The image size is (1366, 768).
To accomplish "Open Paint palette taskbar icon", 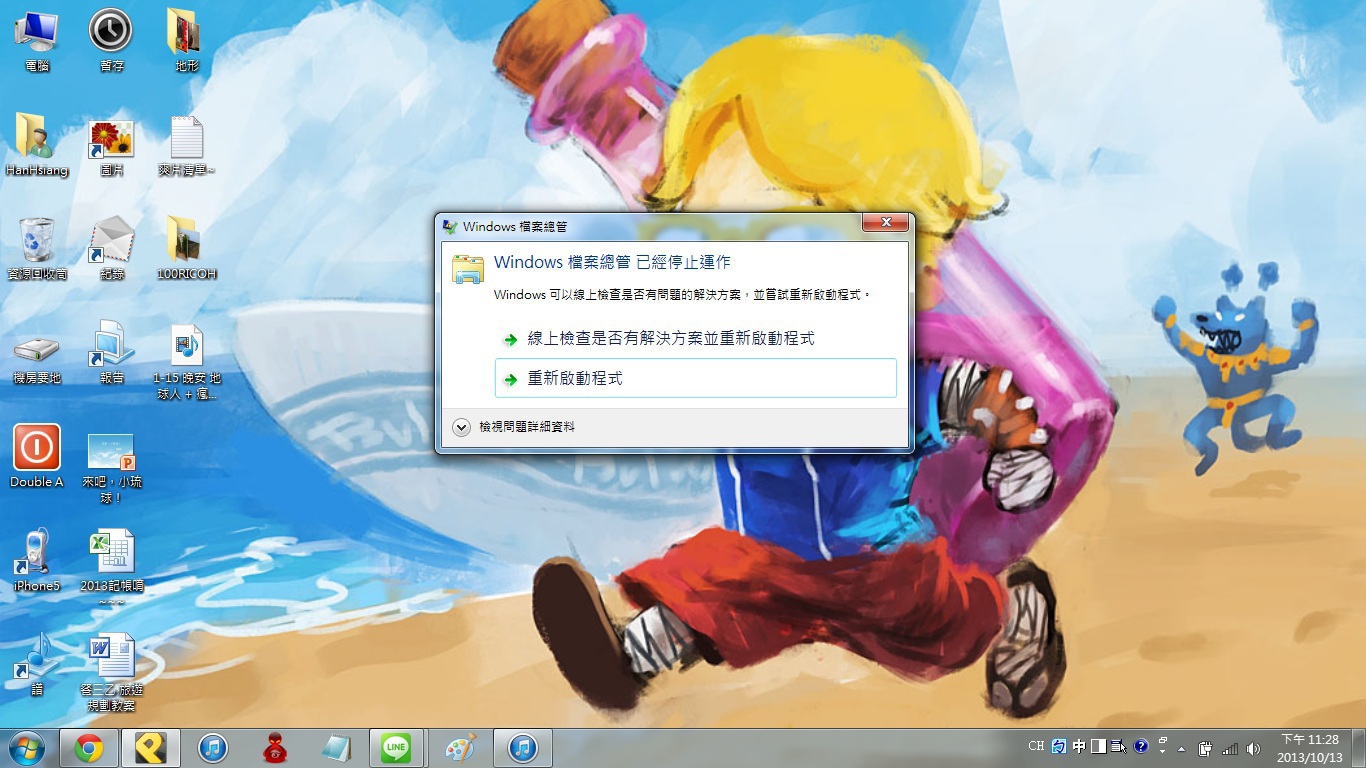I will (x=461, y=748).
